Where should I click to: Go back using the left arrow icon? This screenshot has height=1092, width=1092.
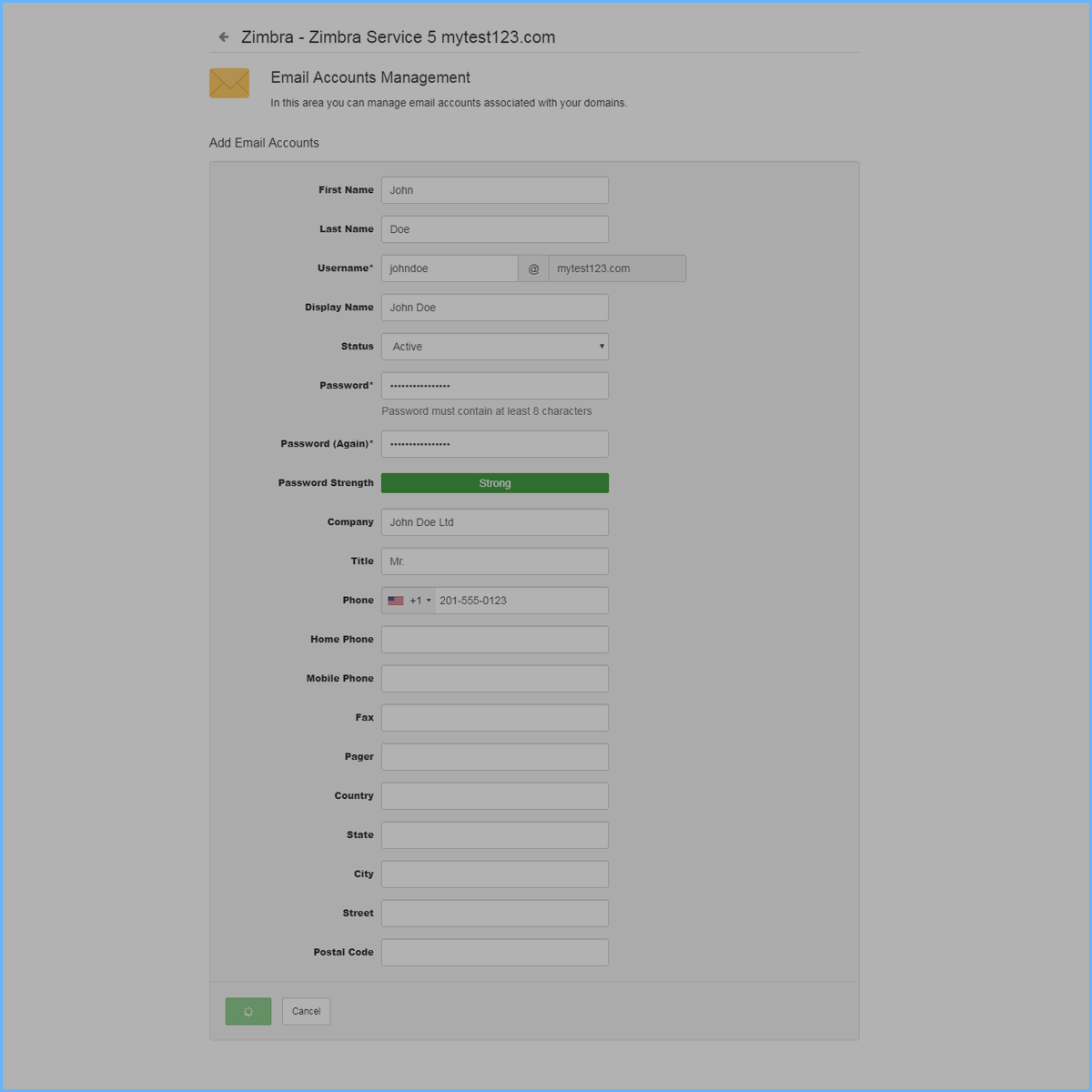pos(224,37)
